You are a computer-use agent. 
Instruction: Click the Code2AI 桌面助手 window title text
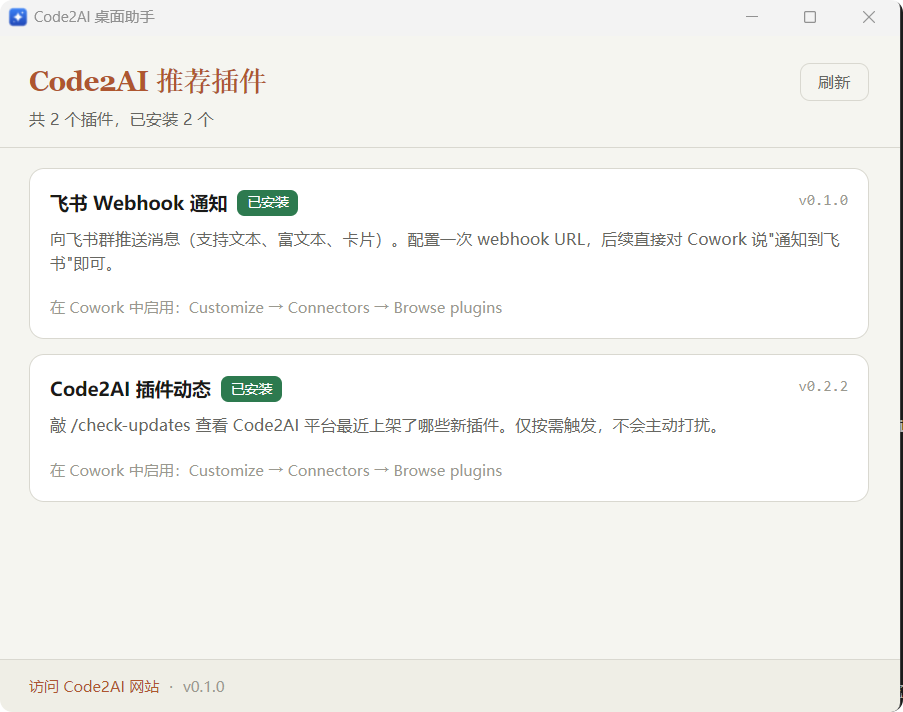(x=94, y=17)
